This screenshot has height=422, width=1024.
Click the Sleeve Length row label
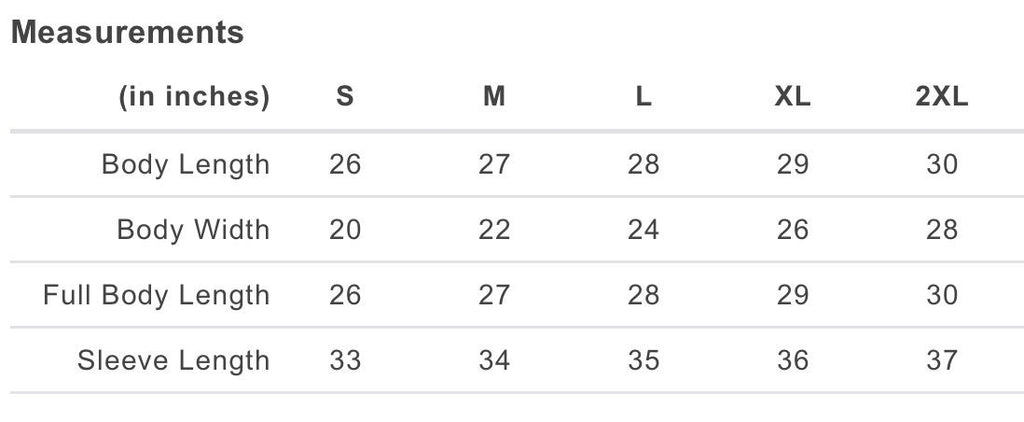[x=173, y=360]
